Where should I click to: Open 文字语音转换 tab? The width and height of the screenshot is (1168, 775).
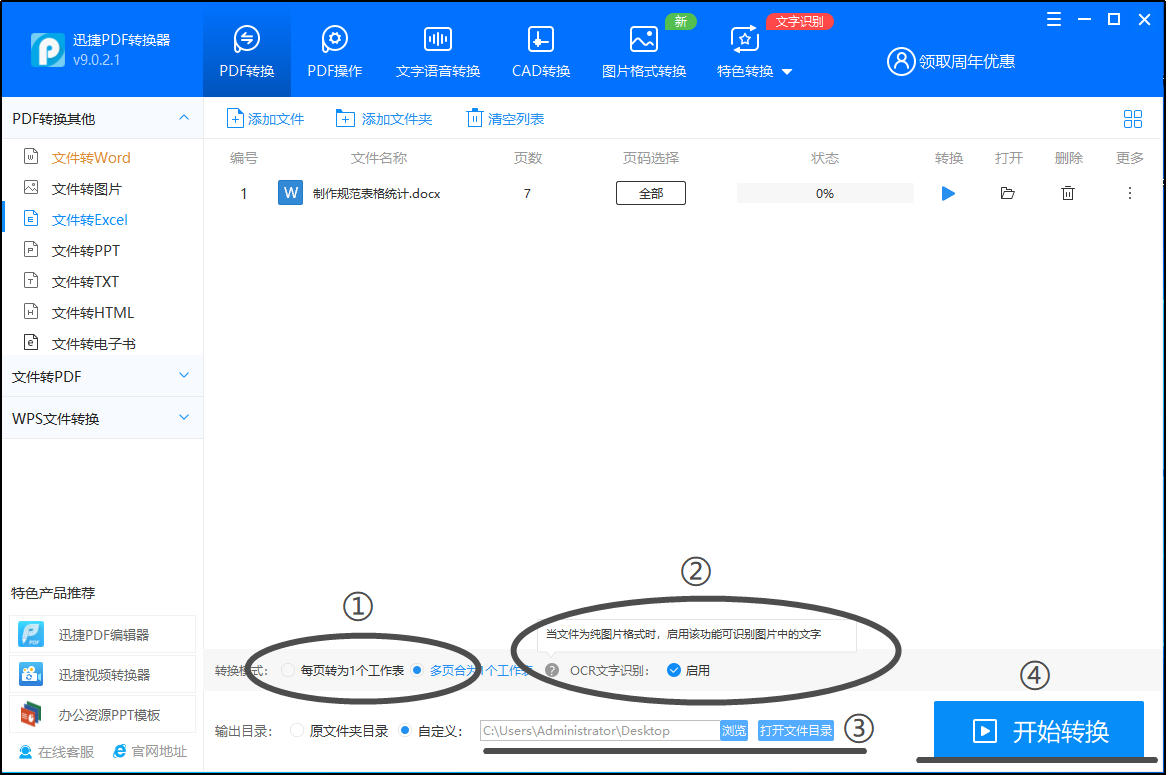(x=438, y=52)
